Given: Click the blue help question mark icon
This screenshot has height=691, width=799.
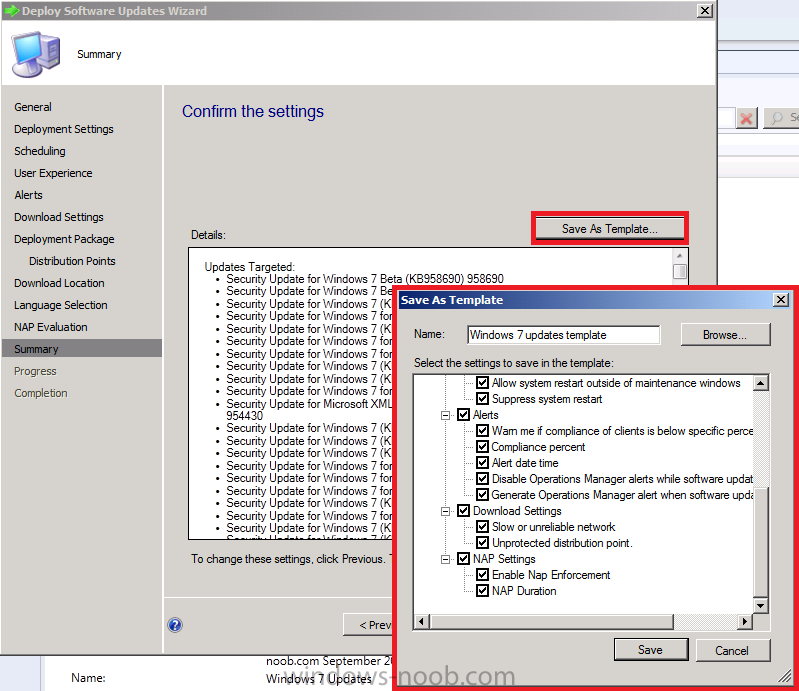Looking at the screenshot, I should 175,625.
